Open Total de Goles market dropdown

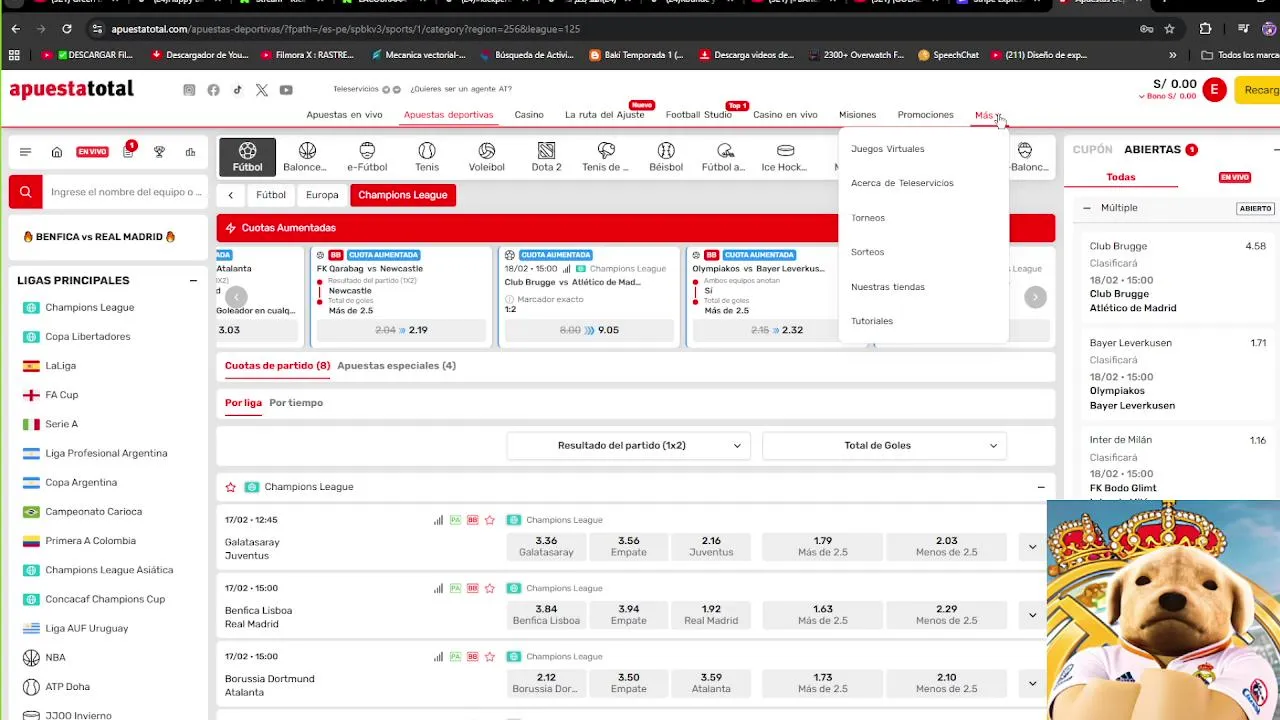click(x=884, y=446)
